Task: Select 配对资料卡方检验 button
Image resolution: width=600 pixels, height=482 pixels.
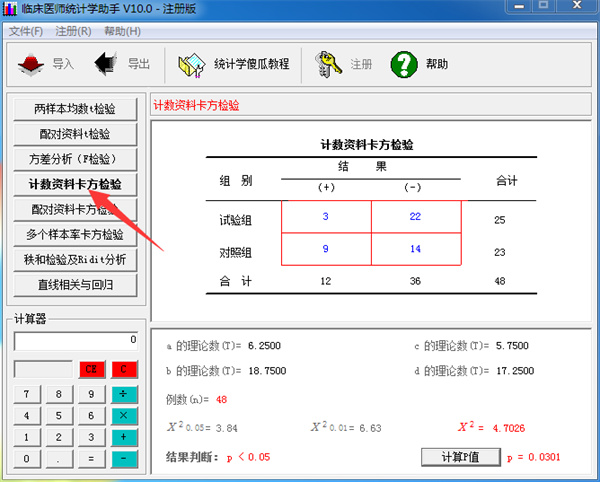Action: click(75, 210)
